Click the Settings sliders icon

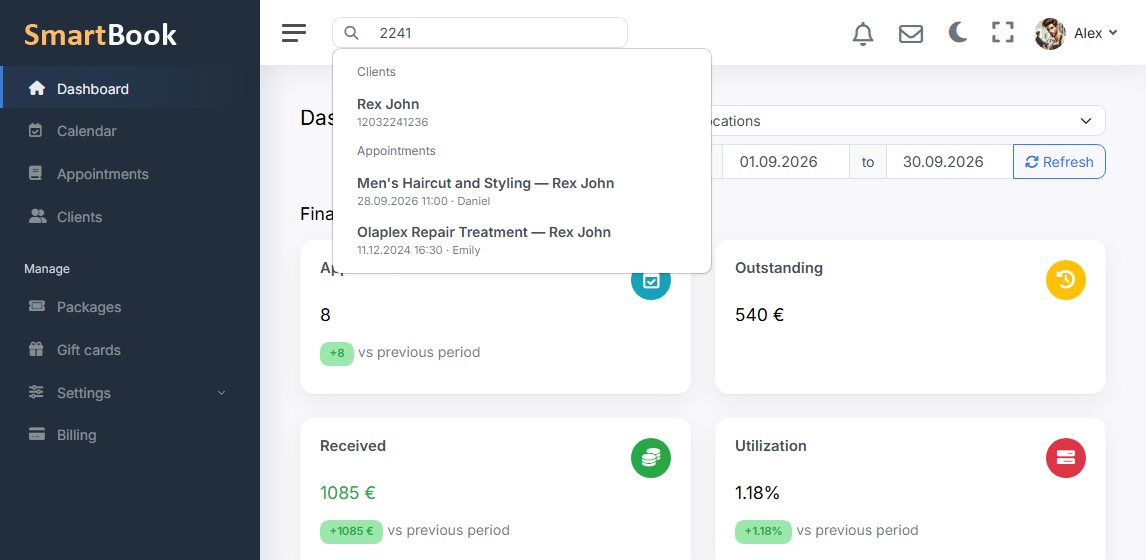(x=37, y=392)
